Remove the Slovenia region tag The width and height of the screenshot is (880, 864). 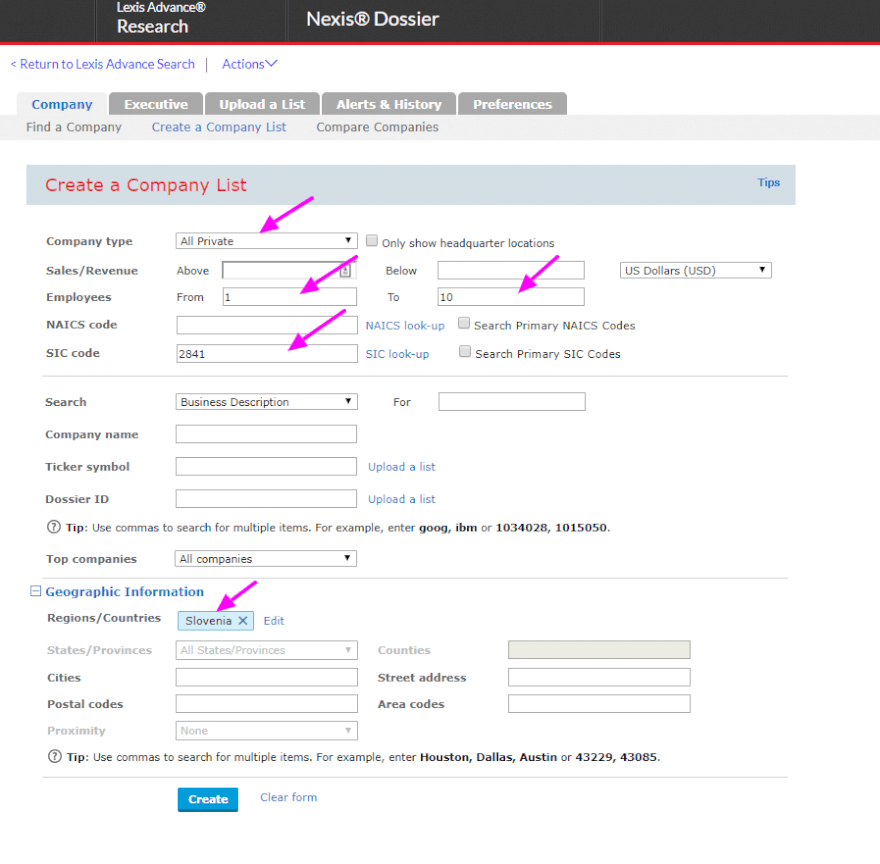242,621
